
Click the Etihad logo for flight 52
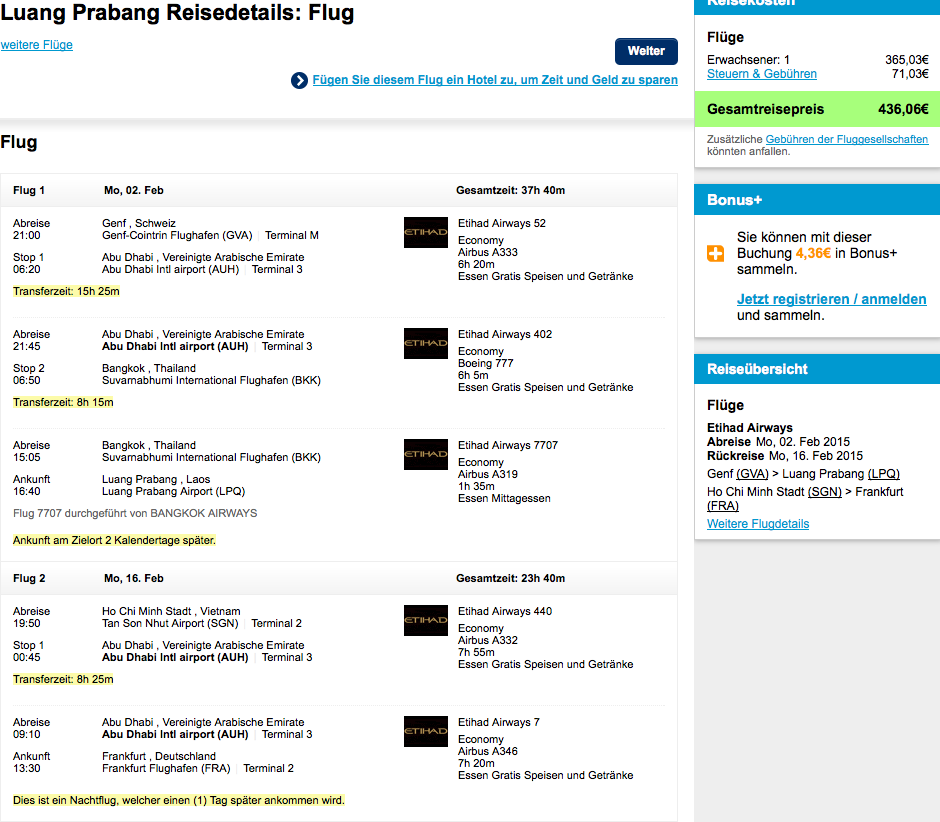(426, 233)
